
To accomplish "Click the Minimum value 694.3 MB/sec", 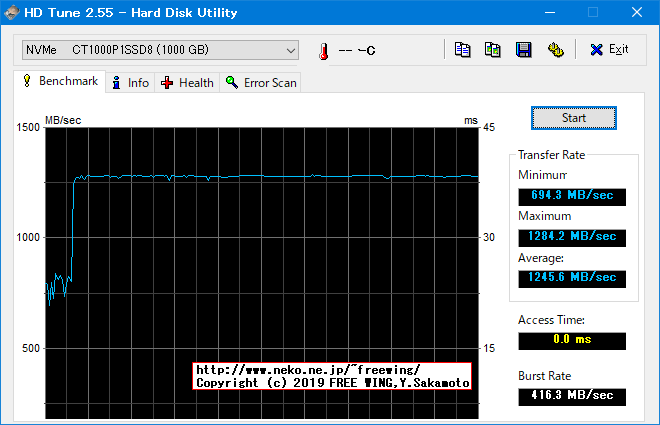I will [572, 196].
